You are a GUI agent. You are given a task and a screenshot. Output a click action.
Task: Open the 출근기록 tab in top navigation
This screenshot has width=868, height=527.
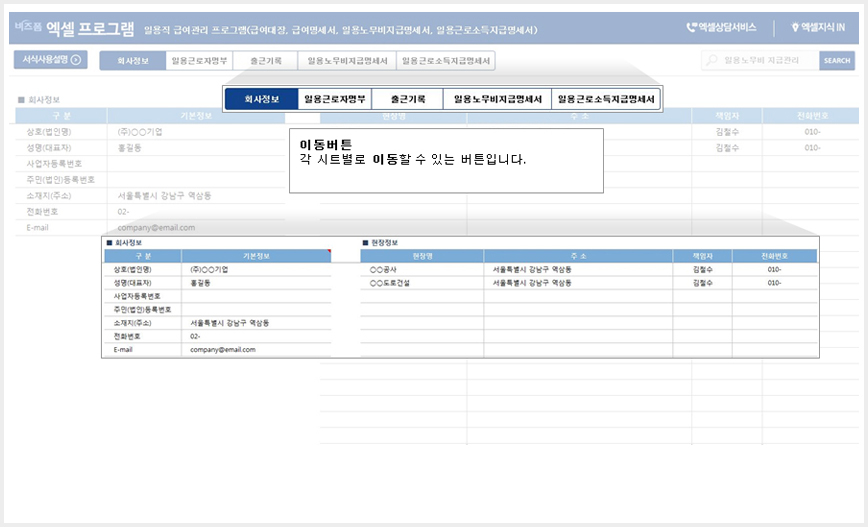click(x=266, y=61)
